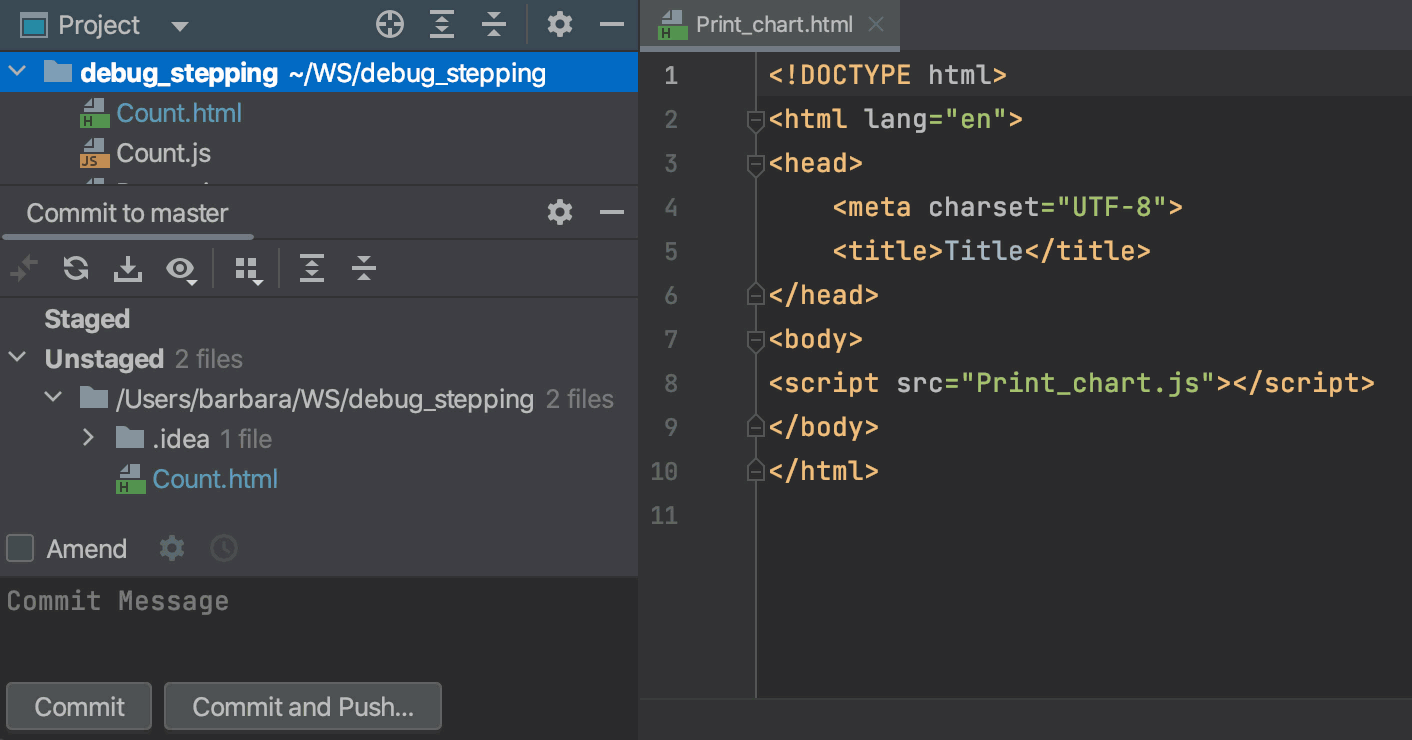This screenshot has width=1412, height=740.
Task: Open Project panel settings gear
Action: (560, 25)
